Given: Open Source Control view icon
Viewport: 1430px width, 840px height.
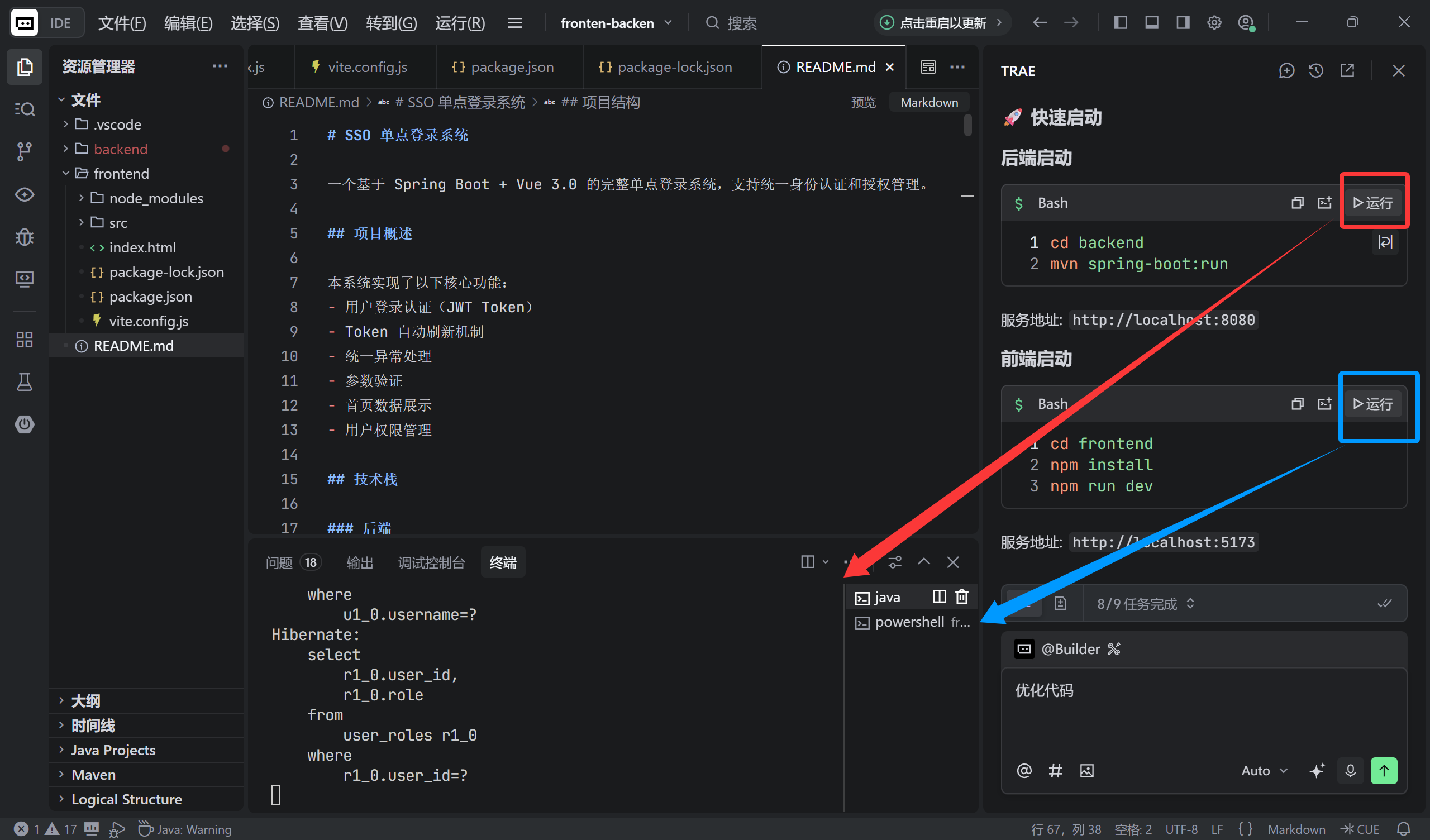Looking at the screenshot, I should (x=25, y=151).
